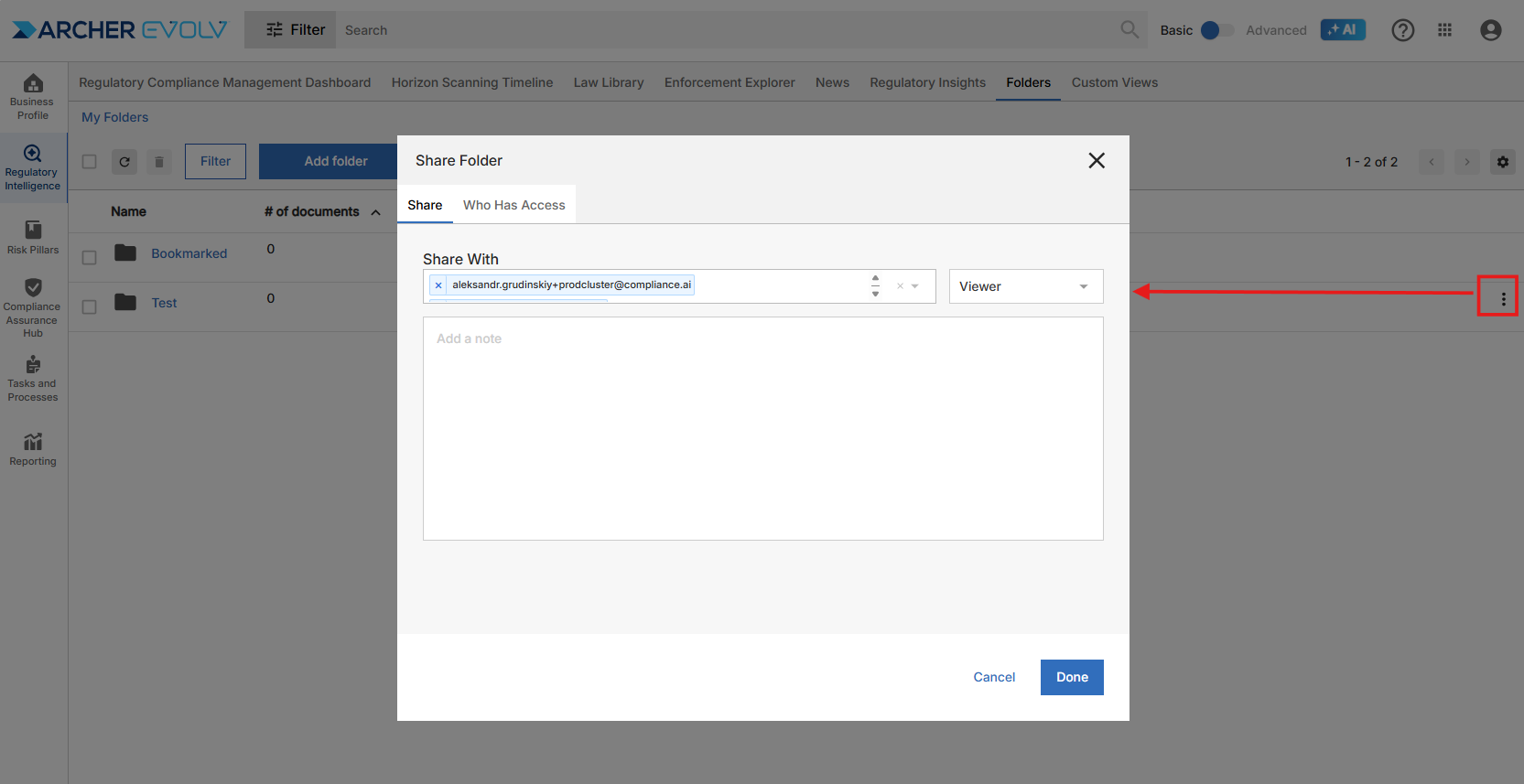Open the Law Library tab
Viewport: 1524px width, 784px height.
(x=608, y=82)
